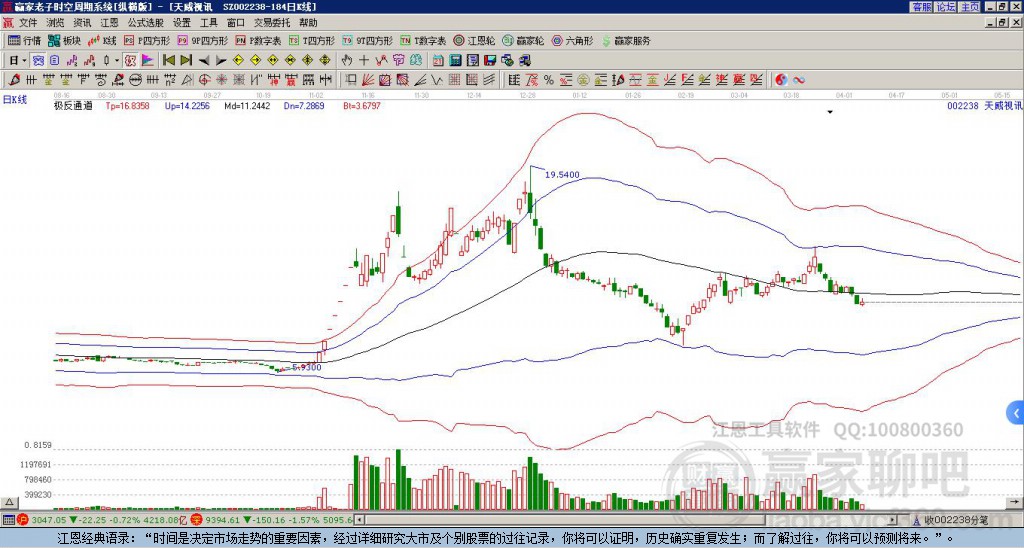Jump to the first bar icon

click(168, 61)
